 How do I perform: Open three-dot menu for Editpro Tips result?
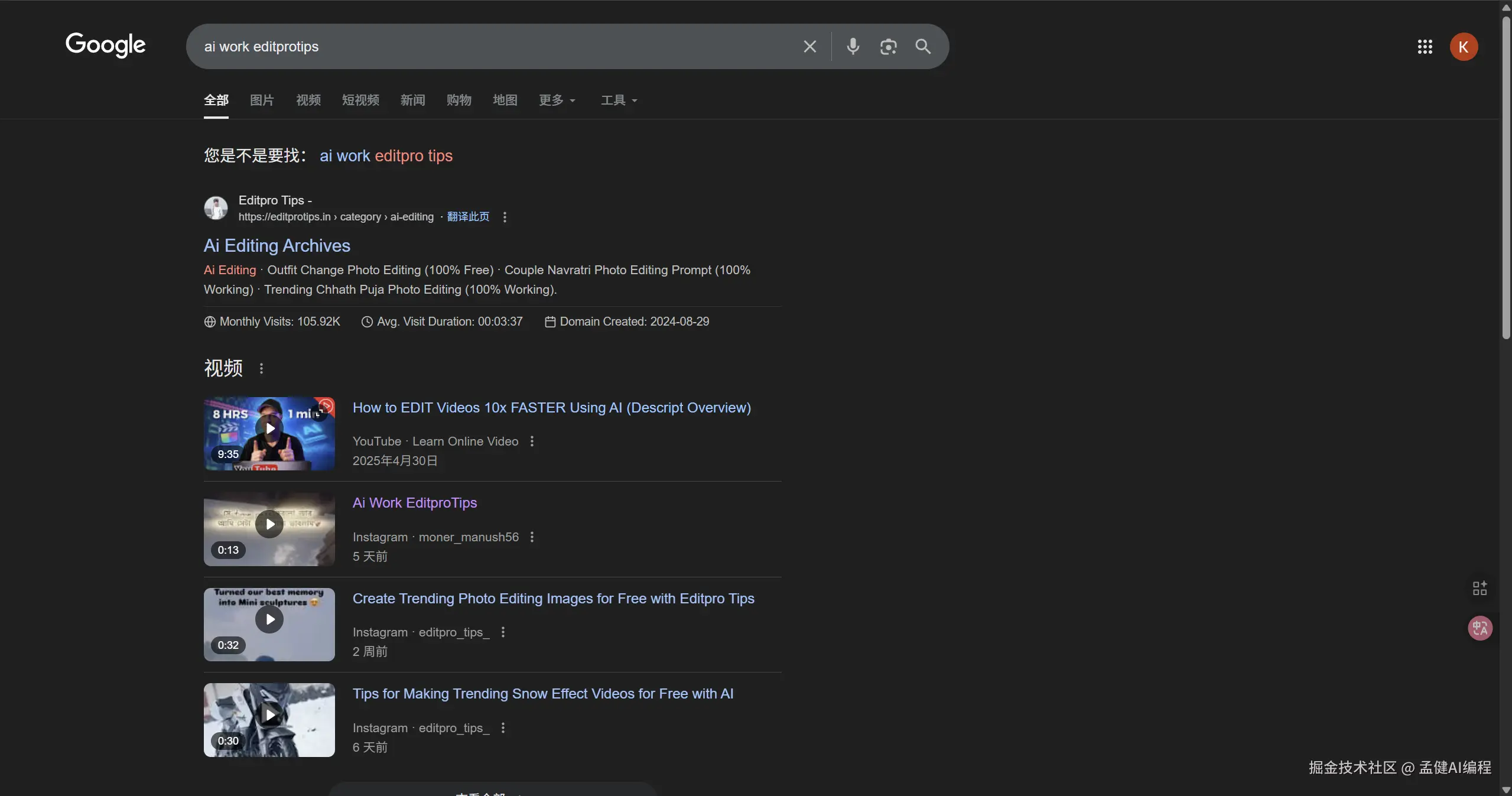505,217
